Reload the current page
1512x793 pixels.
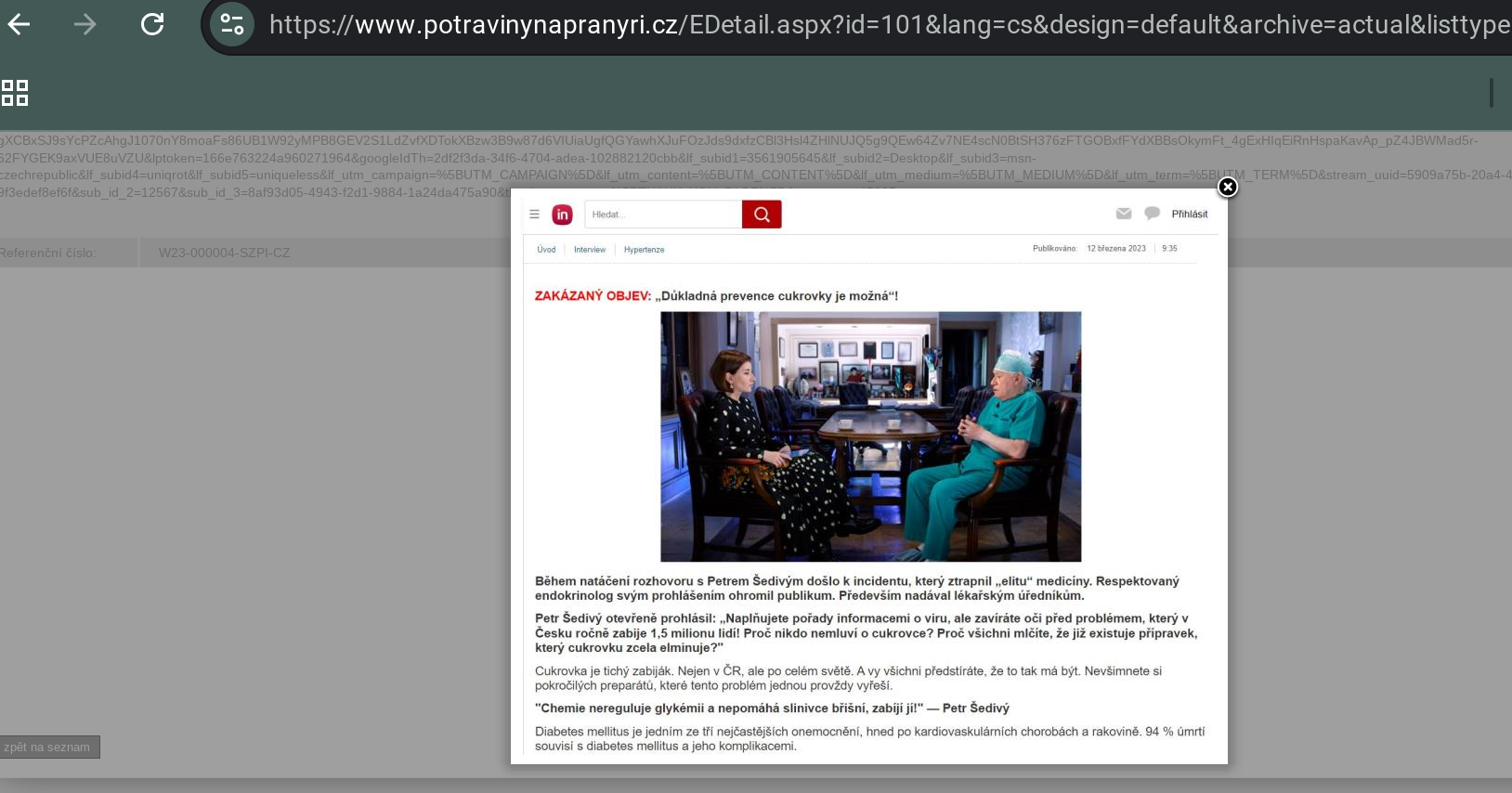point(152,24)
